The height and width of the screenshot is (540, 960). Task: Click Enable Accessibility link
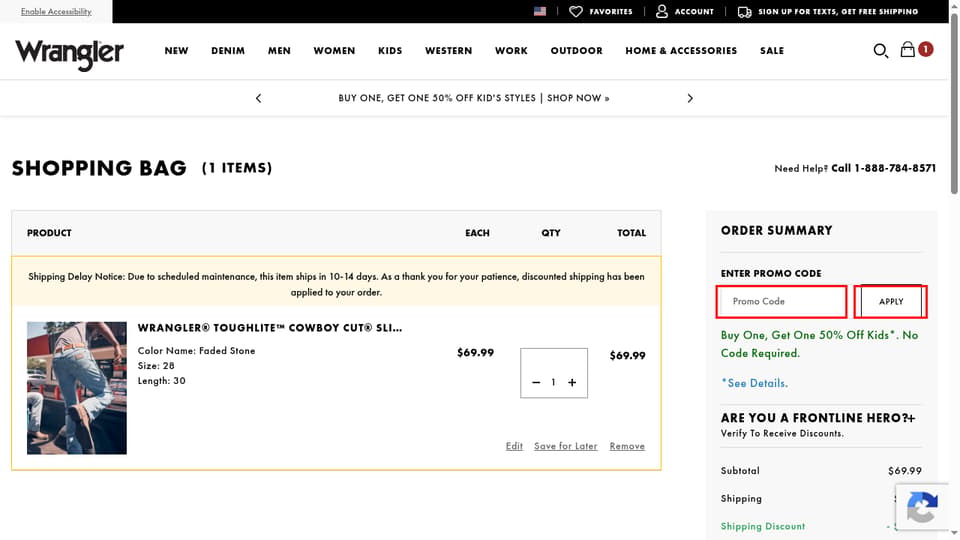(x=56, y=12)
